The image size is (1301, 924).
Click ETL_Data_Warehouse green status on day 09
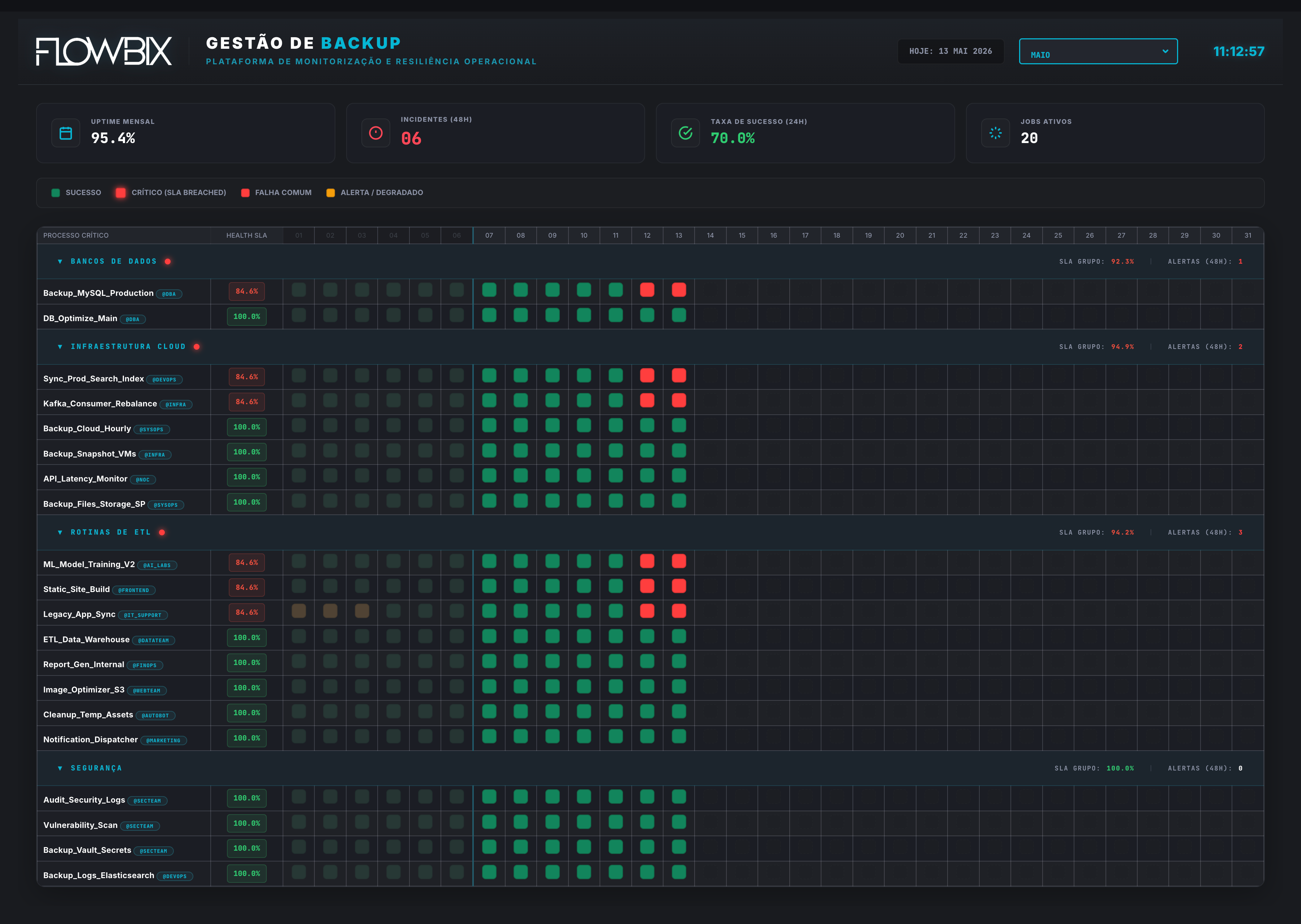(x=553, y=637)
